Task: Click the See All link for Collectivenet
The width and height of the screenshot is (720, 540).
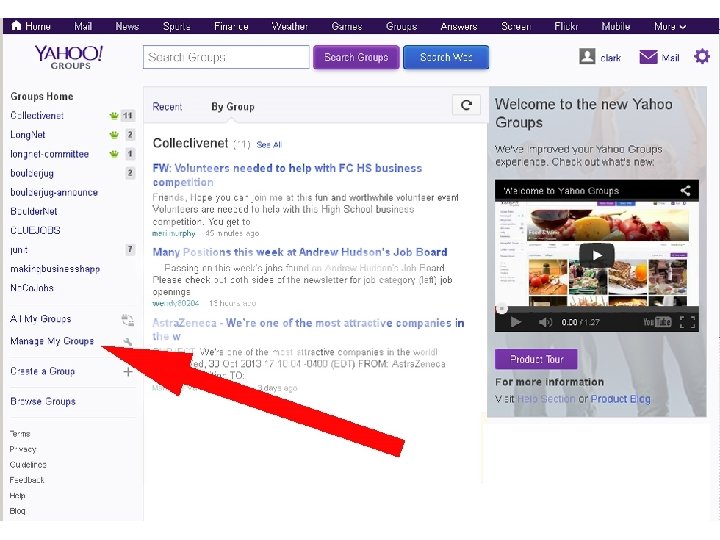Action: 269,145
